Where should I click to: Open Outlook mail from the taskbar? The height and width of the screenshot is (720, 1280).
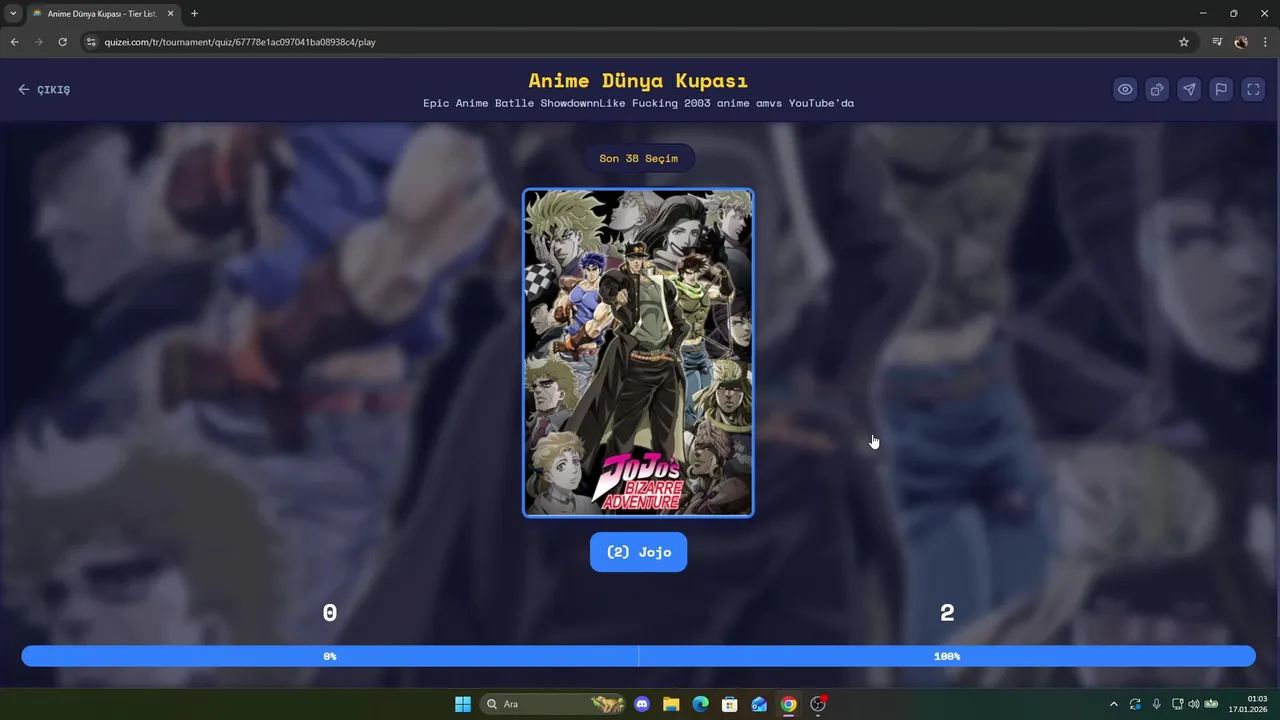[759, 704]
